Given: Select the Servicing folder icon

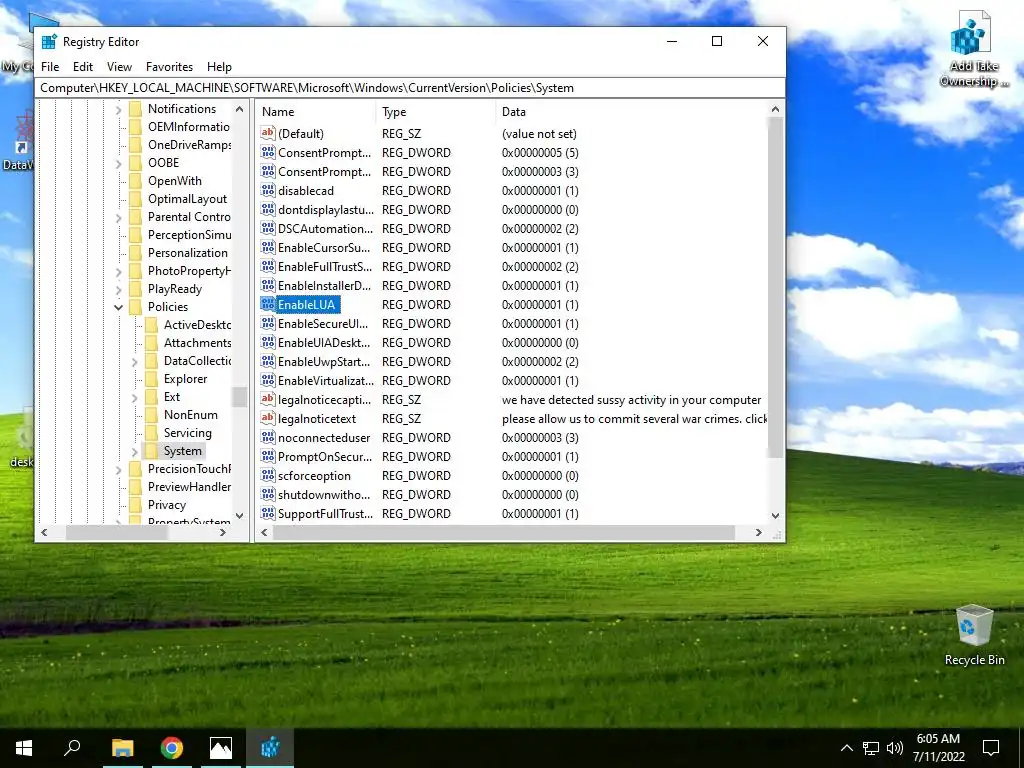Looking at the screenshot, I should (x=151, y=433).
